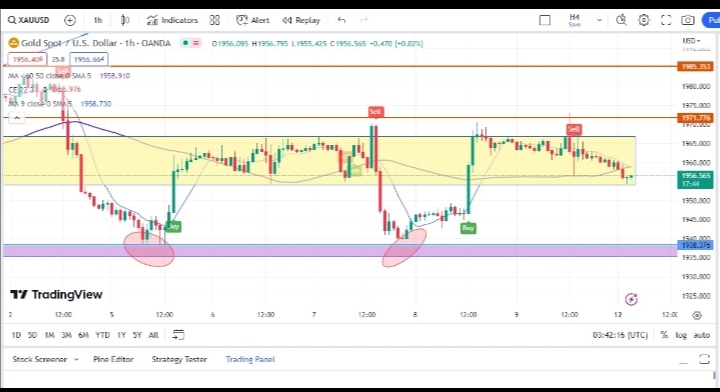Enter fullscreen mode icon
The width and height of the screenshot is (720, 392).
pyautogui.click(x=666, y=20)
